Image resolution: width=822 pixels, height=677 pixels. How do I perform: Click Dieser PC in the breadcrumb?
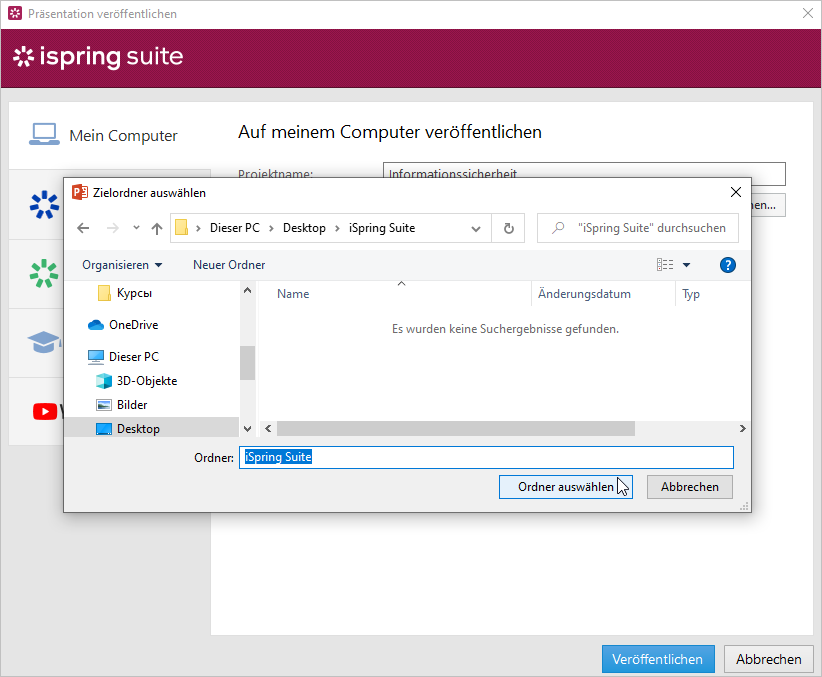(234, 228)
